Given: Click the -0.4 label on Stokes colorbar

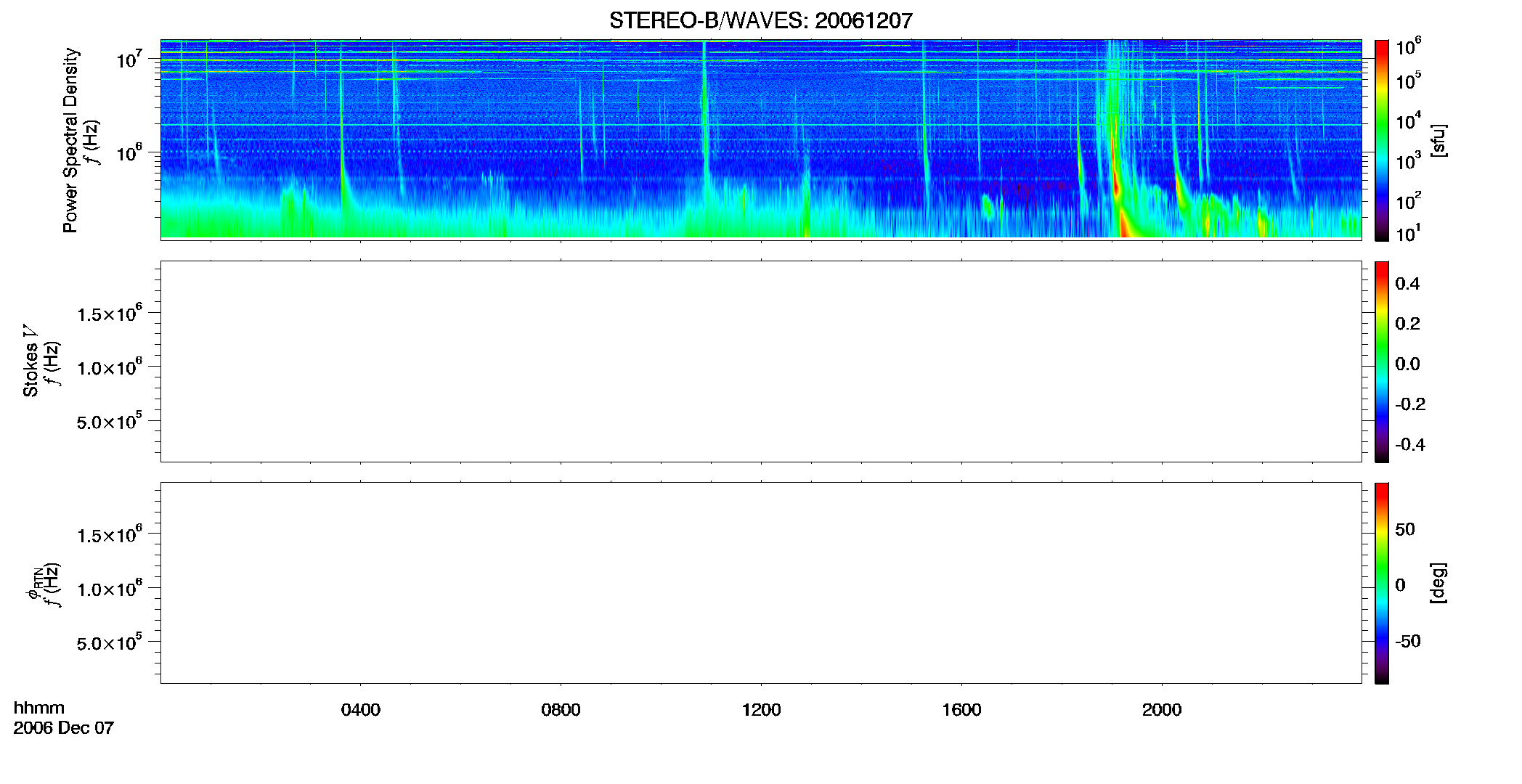Looking at the screenshot, I should pyautogui.click(x=1410, y=445).
